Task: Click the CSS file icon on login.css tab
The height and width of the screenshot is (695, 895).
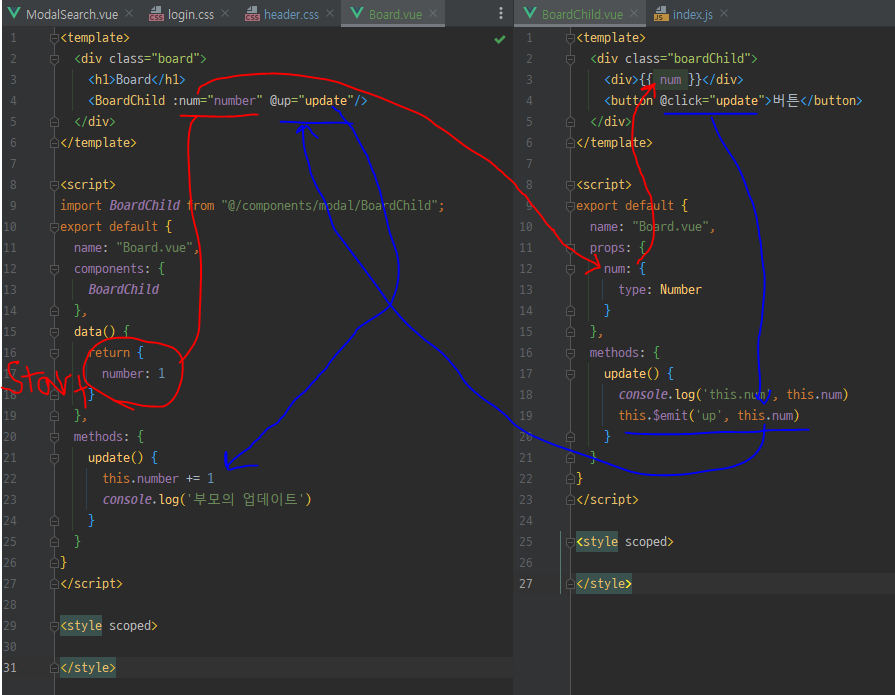Action: (156, 14)
